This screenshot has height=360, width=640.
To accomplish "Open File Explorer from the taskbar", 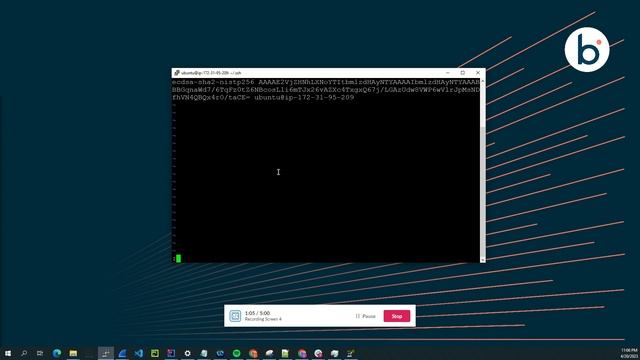I will pyautogui.click(x=73, y=353).
